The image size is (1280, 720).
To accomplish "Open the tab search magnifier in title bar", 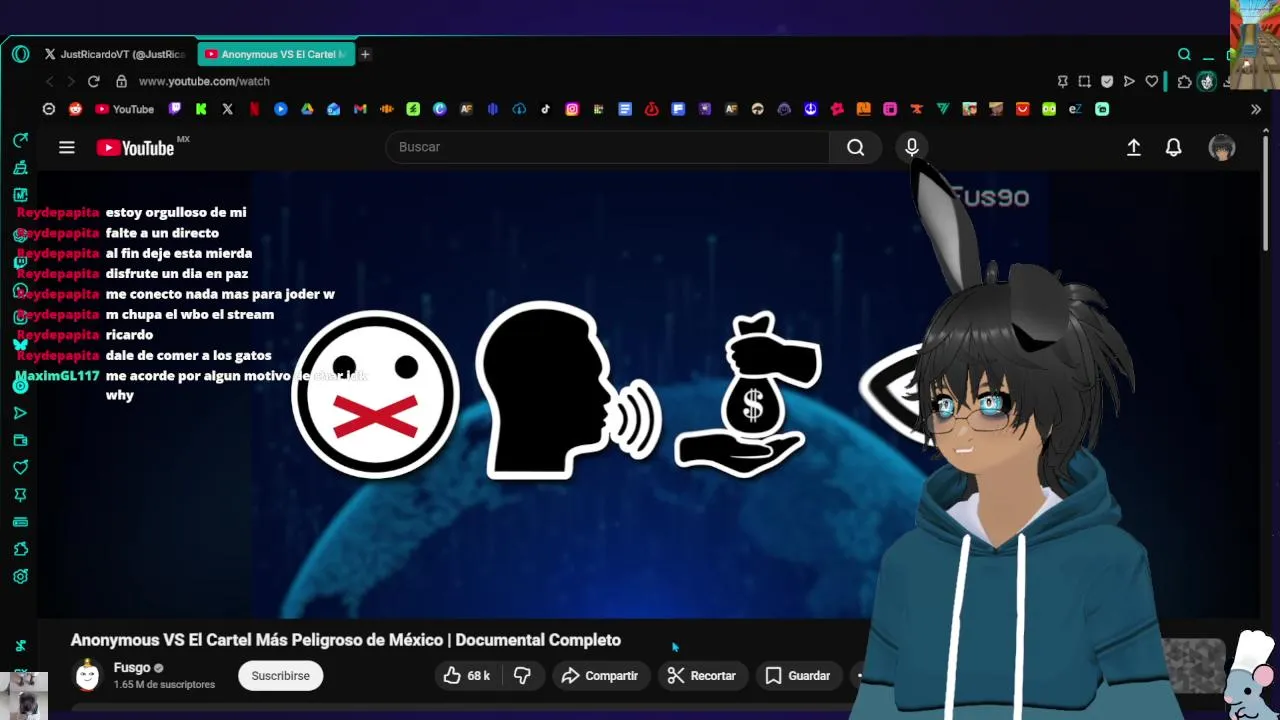I will (1184, 54).
